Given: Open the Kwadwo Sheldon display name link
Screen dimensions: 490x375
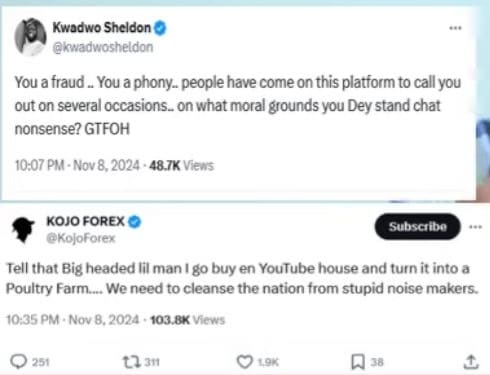Looking at the screenshot, I should [x=102, y=28].
